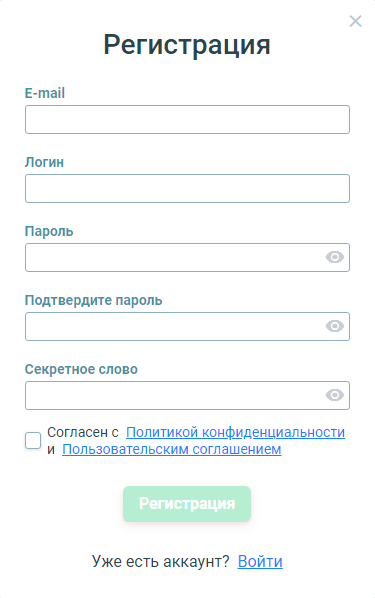Open the Пользовательским соглашением link
Image resolution: width=375 pixels, height=598 pixels.
[x=172, y=449]
